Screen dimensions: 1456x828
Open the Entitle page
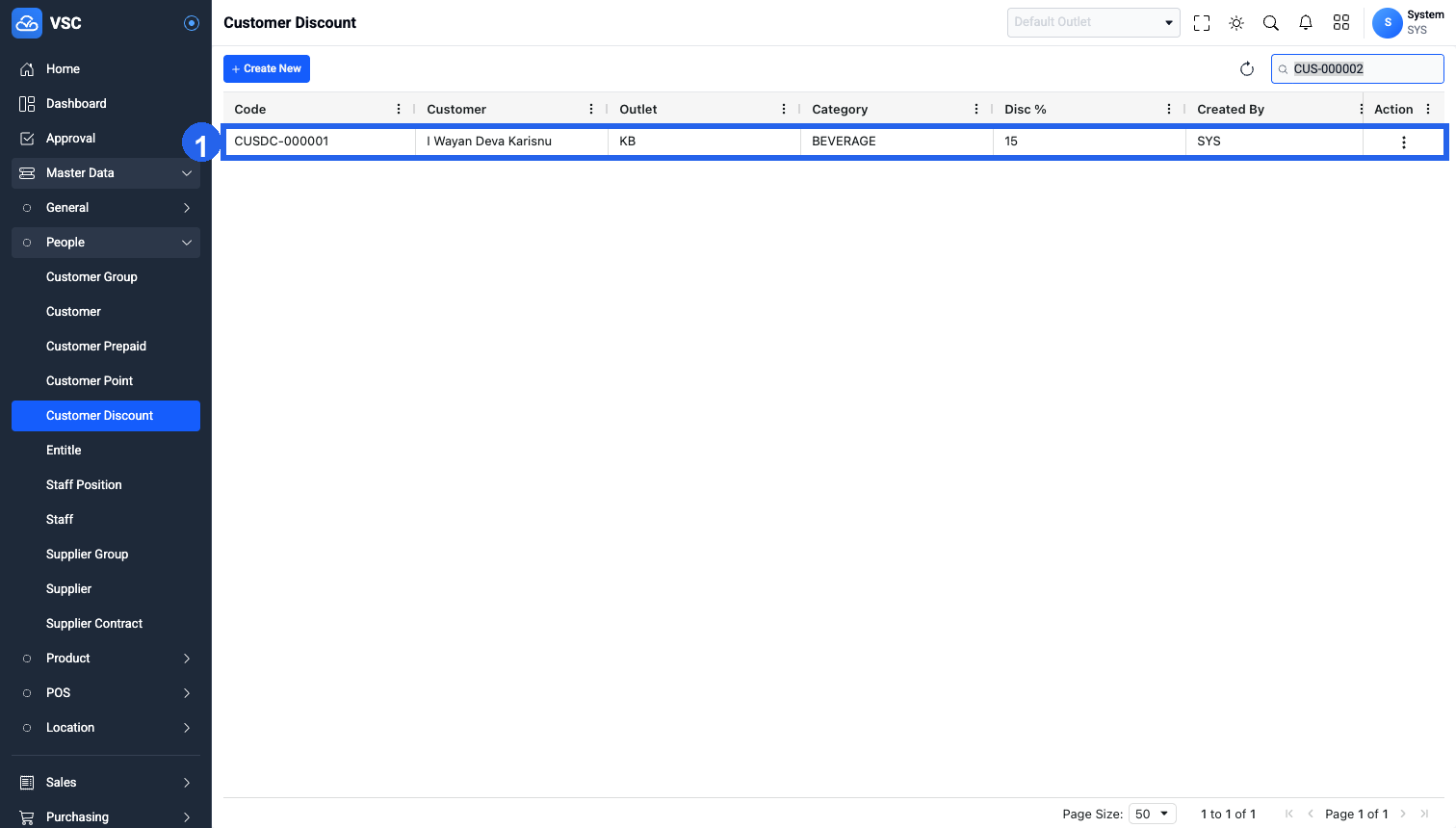coord(106,451)
